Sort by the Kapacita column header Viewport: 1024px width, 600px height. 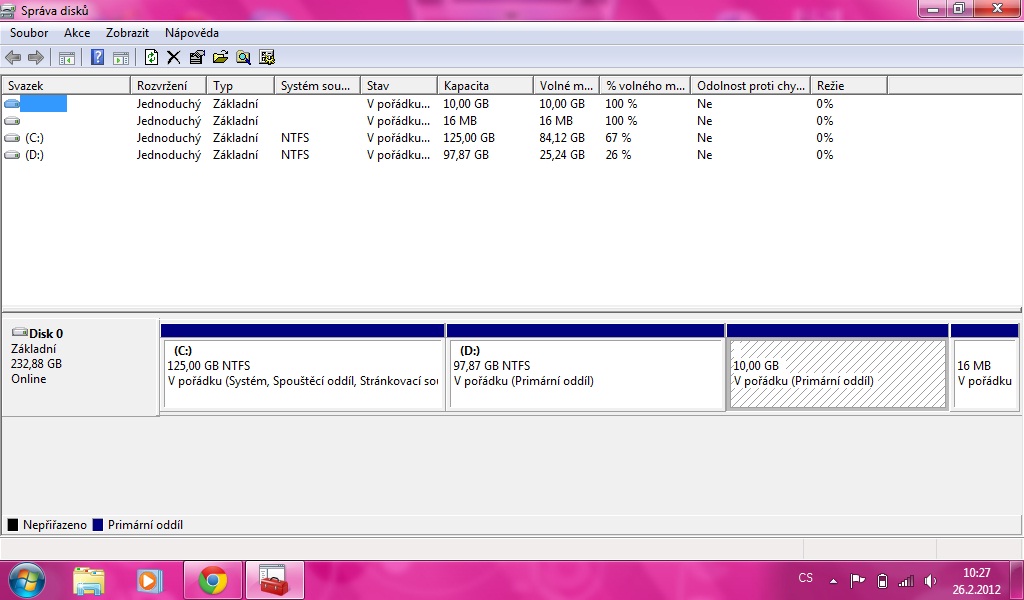[485, 86]
